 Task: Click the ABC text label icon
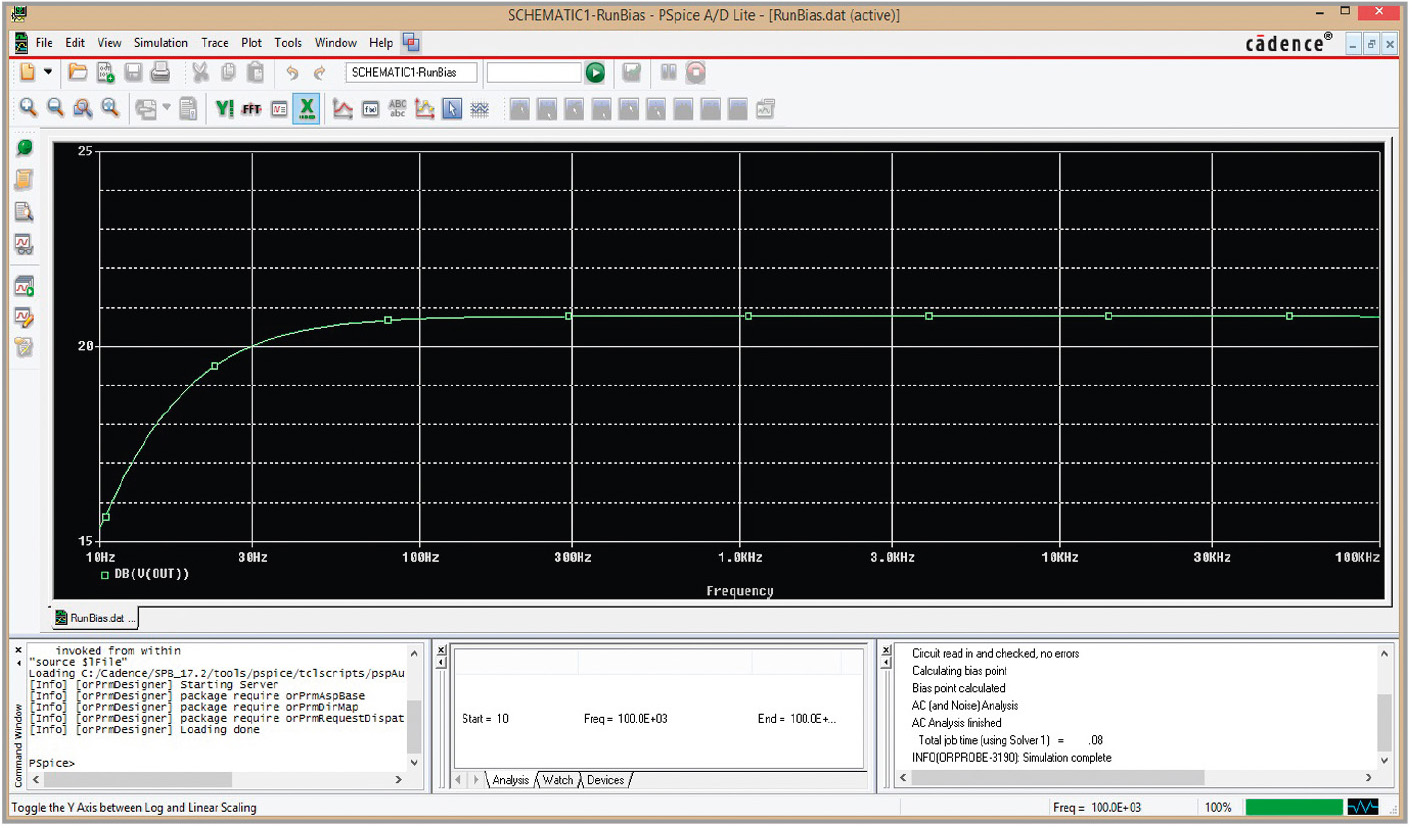[397, 108]
